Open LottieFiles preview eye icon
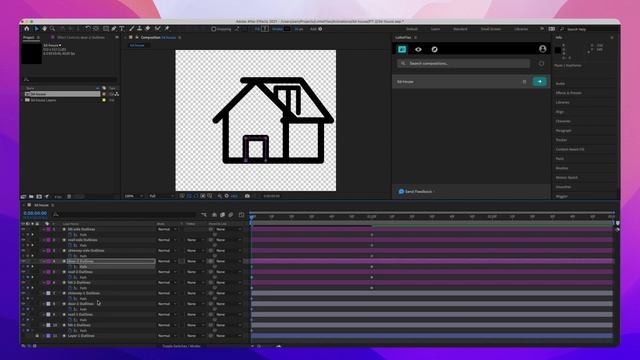 418,49
